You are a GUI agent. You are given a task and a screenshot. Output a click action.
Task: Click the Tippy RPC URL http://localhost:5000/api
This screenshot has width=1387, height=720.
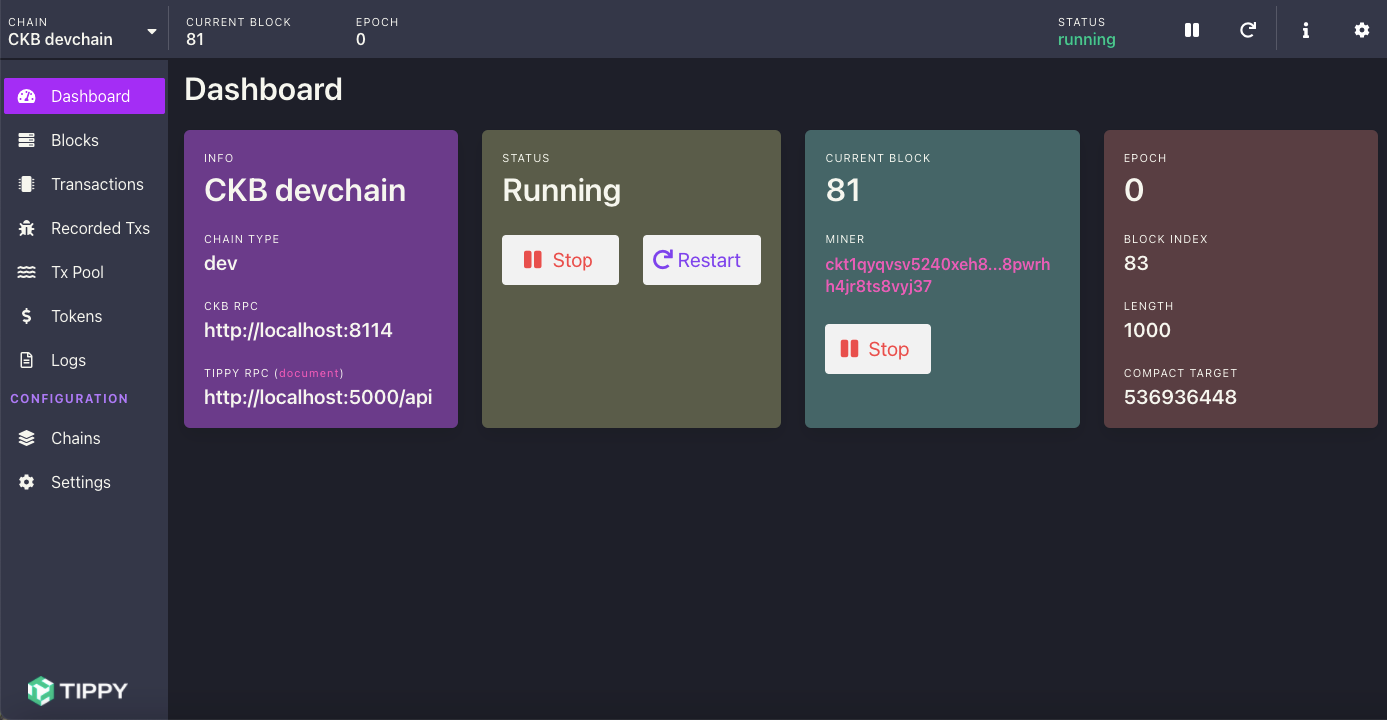click(x=318, y=397)
